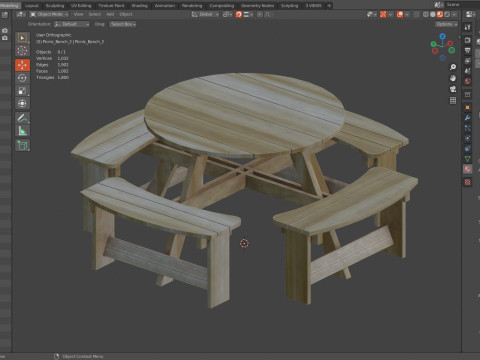Screen dimensions: 480x360
Task: Switch to the Geometry Nodes workspace tab
Action: coord(257,6)
